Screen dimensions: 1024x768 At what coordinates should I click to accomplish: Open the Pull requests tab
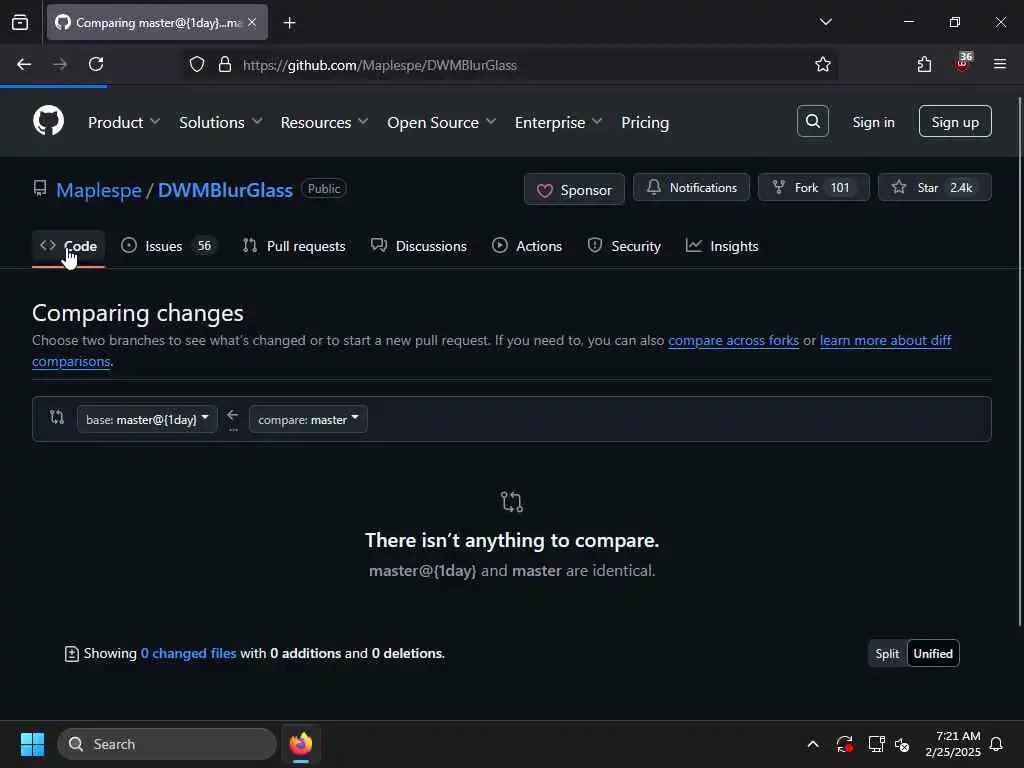[294, 246]
